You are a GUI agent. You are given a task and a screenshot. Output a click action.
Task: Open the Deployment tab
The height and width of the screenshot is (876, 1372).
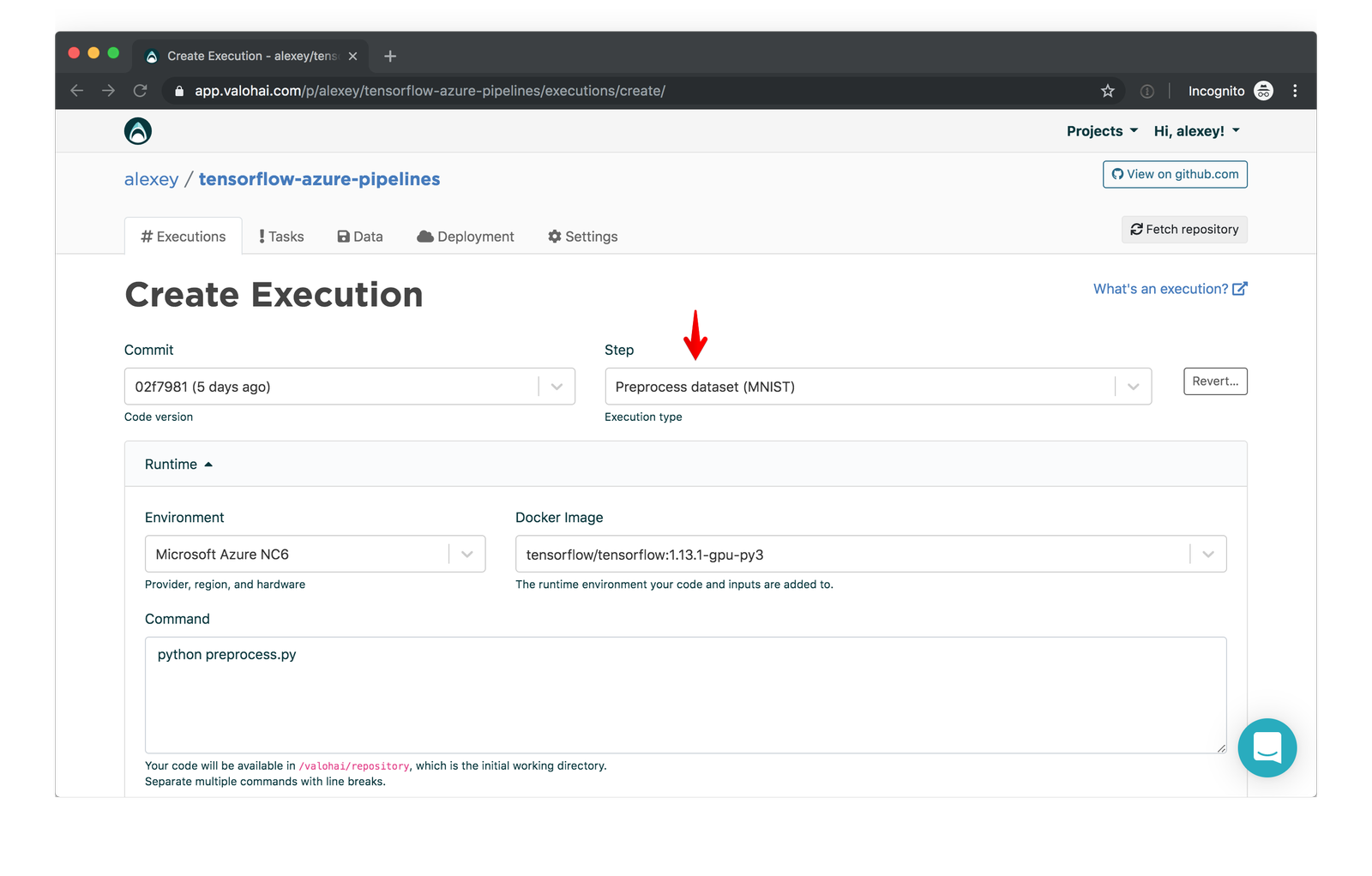pyautogui.click(x=466, y=237)
